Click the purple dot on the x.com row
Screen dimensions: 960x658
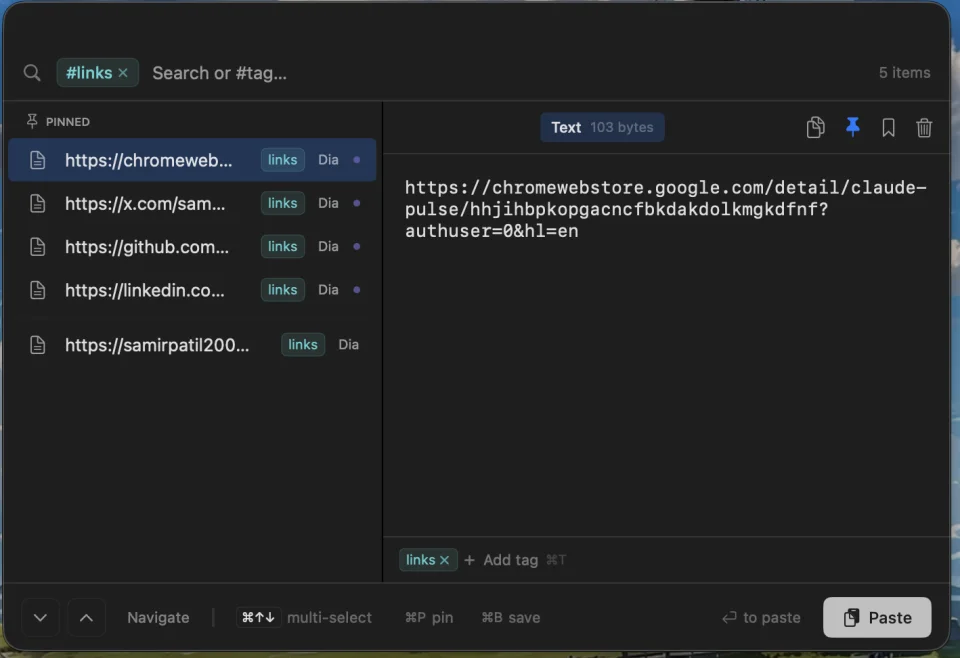click(357, 203)
